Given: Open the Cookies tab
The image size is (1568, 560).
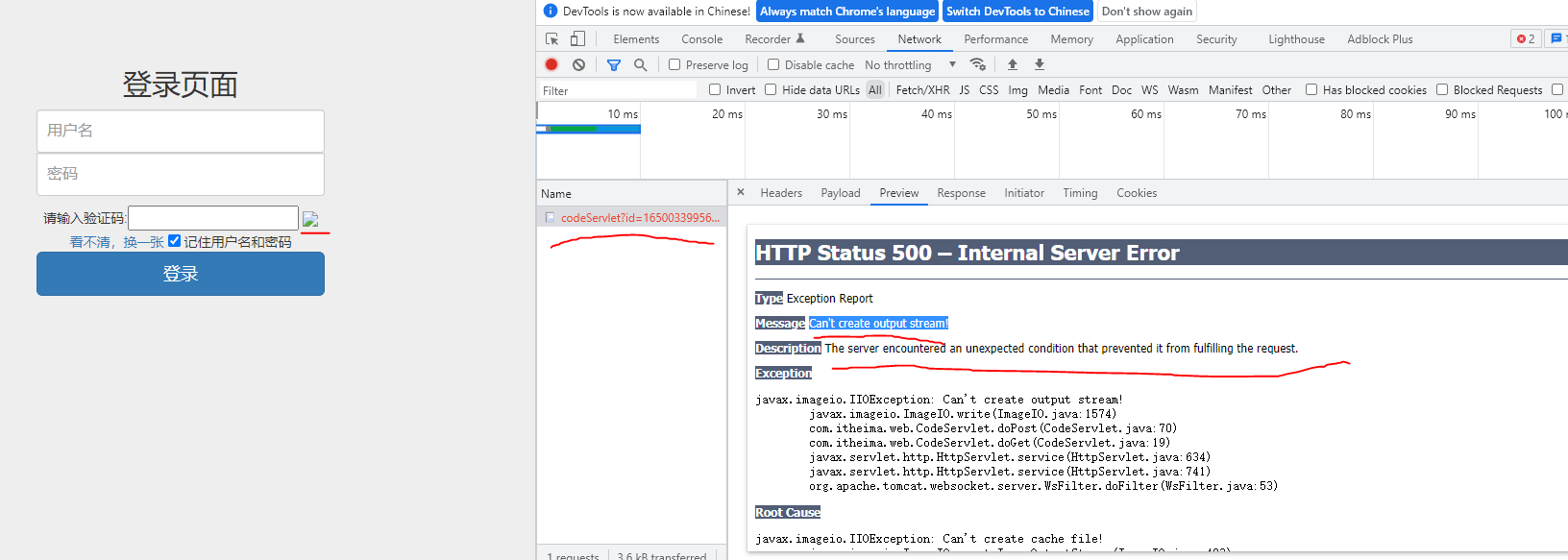Looking at the screenshot, I should 1137,193.
